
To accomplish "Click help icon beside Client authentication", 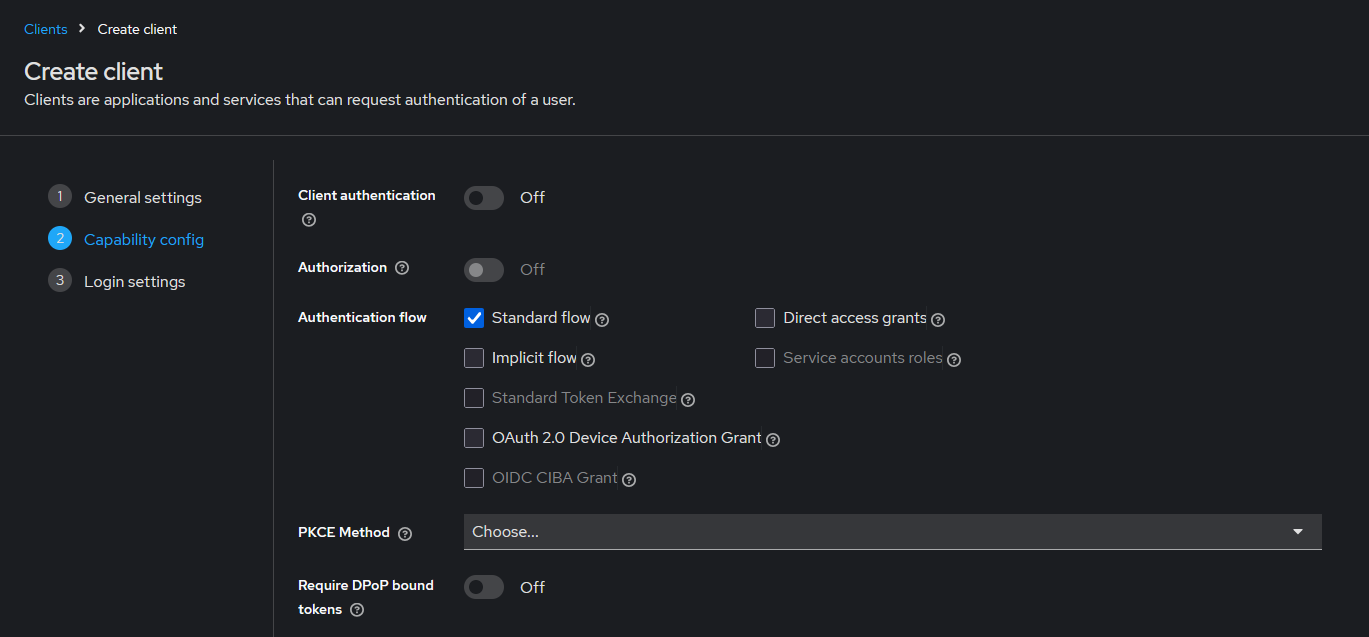I will (x=308, y=220).
